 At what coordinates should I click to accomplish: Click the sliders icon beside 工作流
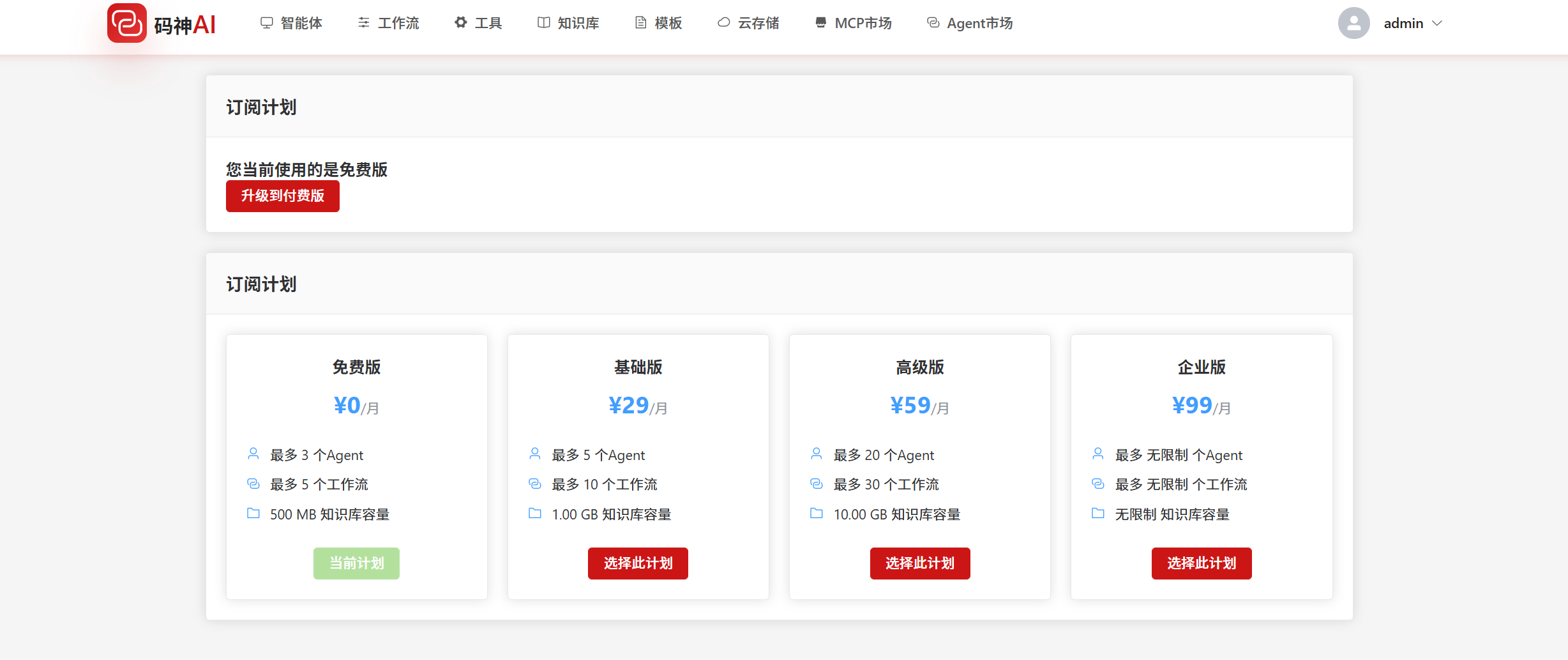point(364,23)
